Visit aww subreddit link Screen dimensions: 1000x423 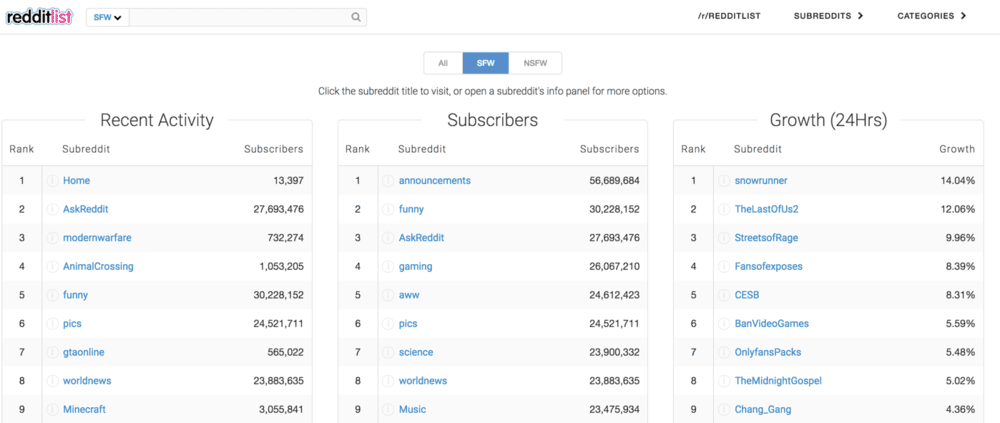(409, 295)
